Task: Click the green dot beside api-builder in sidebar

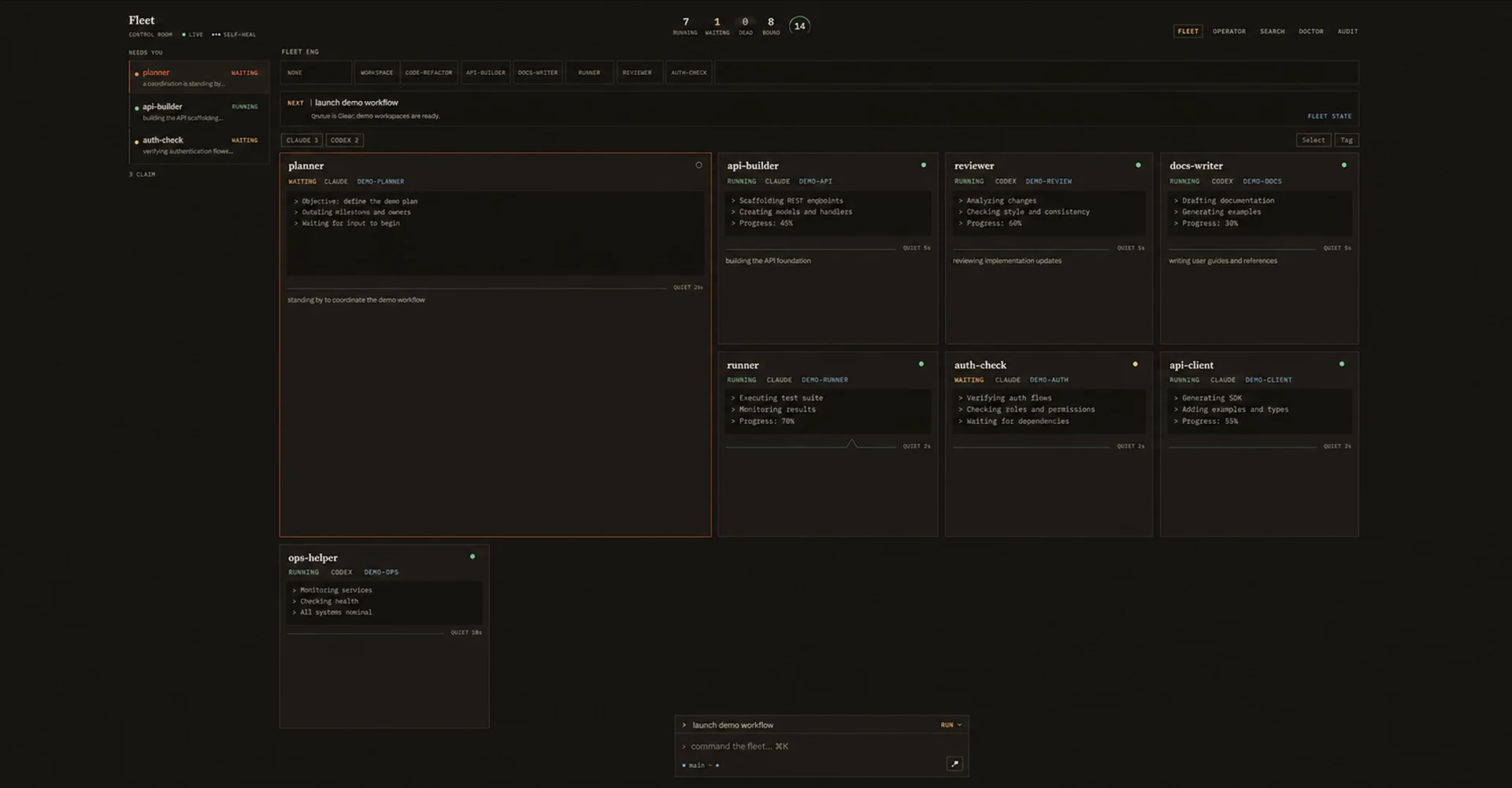Action: (137, 108)
